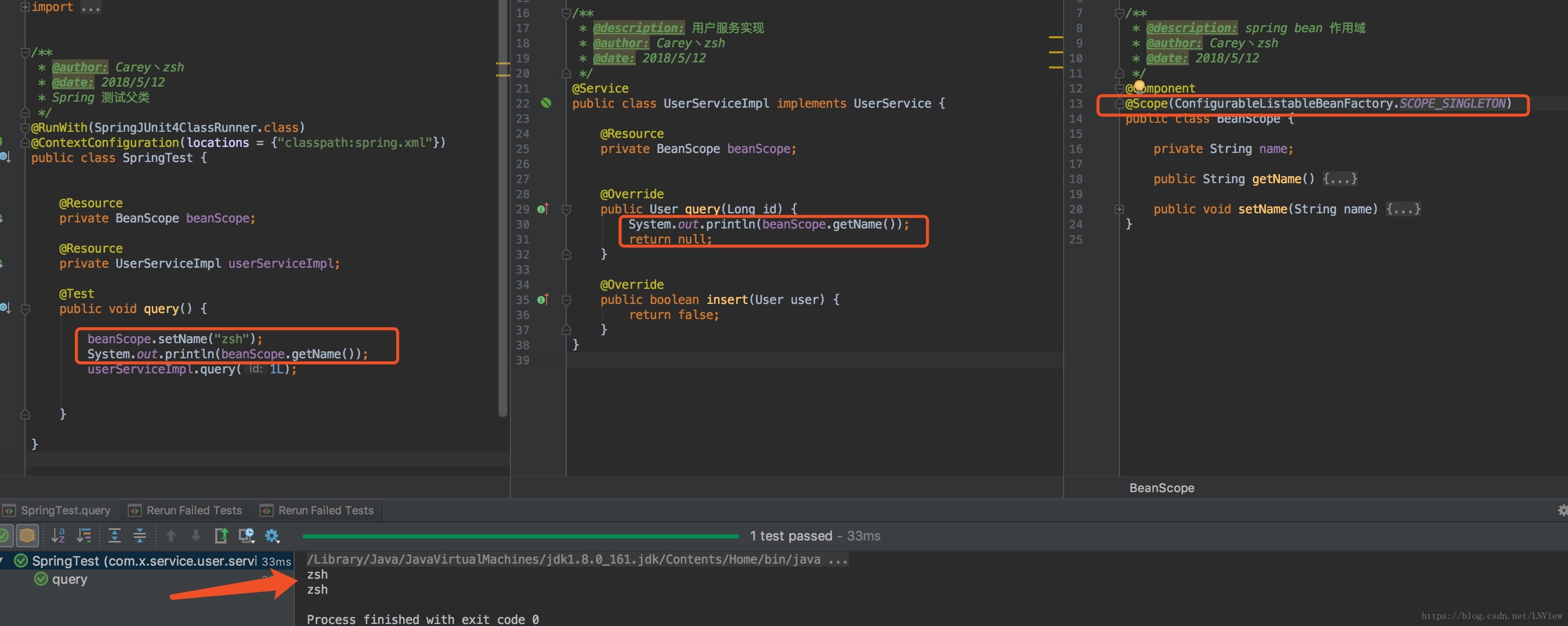Image resolution: width=1568 pixels, height=626 pixels.
Task: Collapse the SpringTest node in test tree
Action: click(x=3, y=561)
